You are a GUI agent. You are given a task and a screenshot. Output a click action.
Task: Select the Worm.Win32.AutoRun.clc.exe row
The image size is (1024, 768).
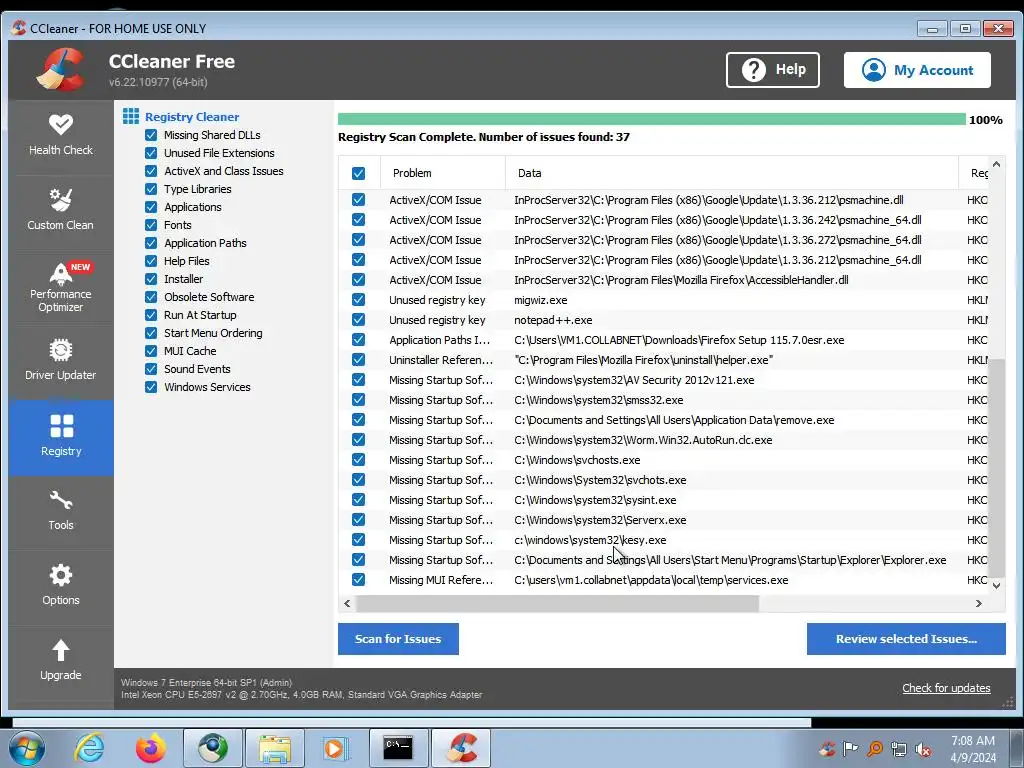pyautogui.click(x=663, y=440)
